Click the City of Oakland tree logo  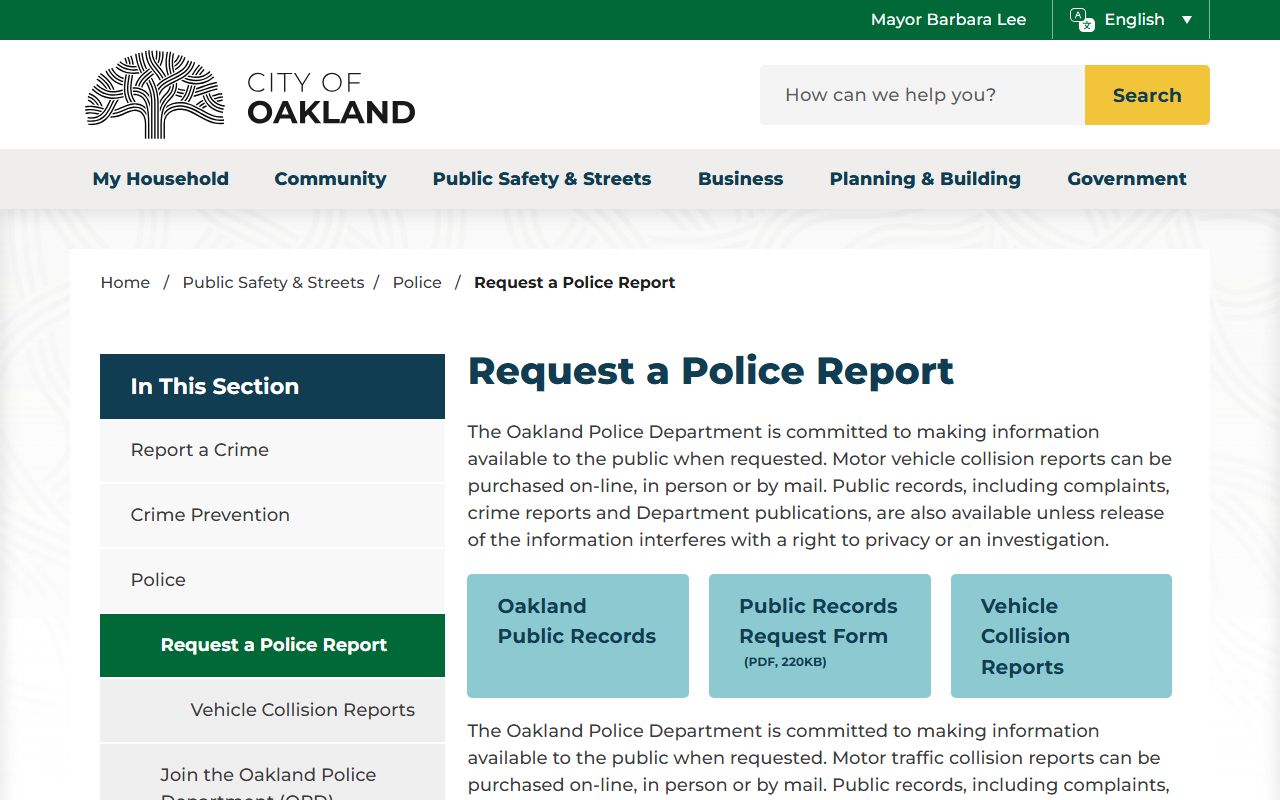pos(154,95)
